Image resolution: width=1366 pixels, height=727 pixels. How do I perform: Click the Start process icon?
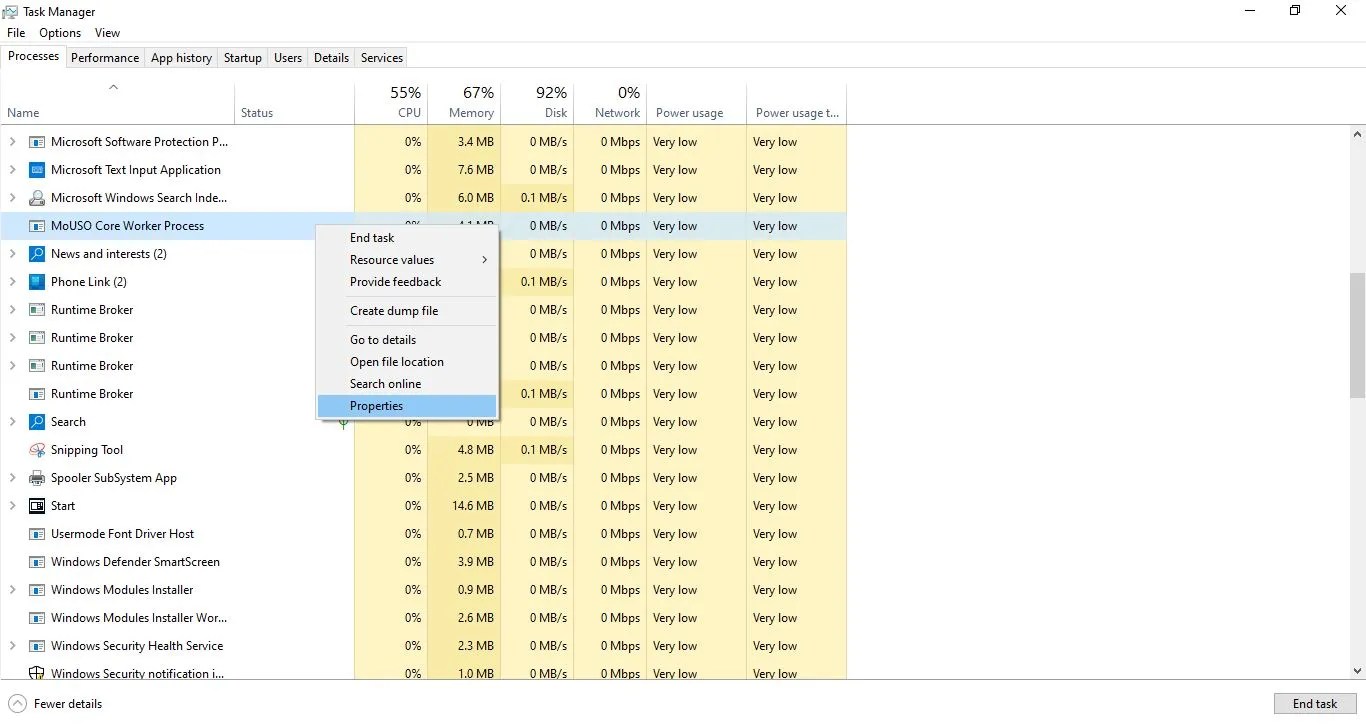pos(36,506)
